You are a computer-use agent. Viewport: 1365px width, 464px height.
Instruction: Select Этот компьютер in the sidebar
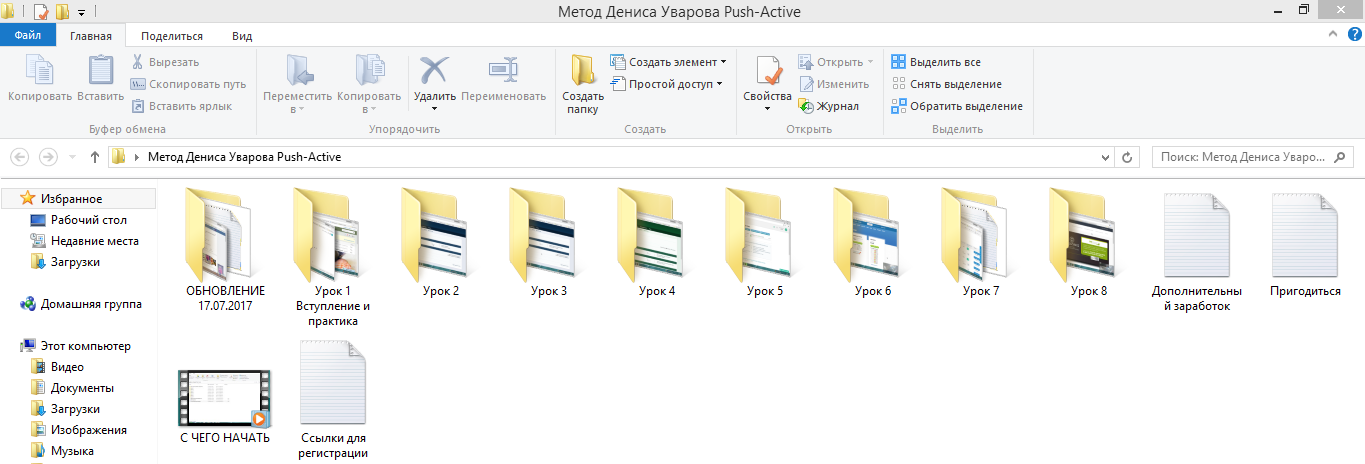coord(85,346)
